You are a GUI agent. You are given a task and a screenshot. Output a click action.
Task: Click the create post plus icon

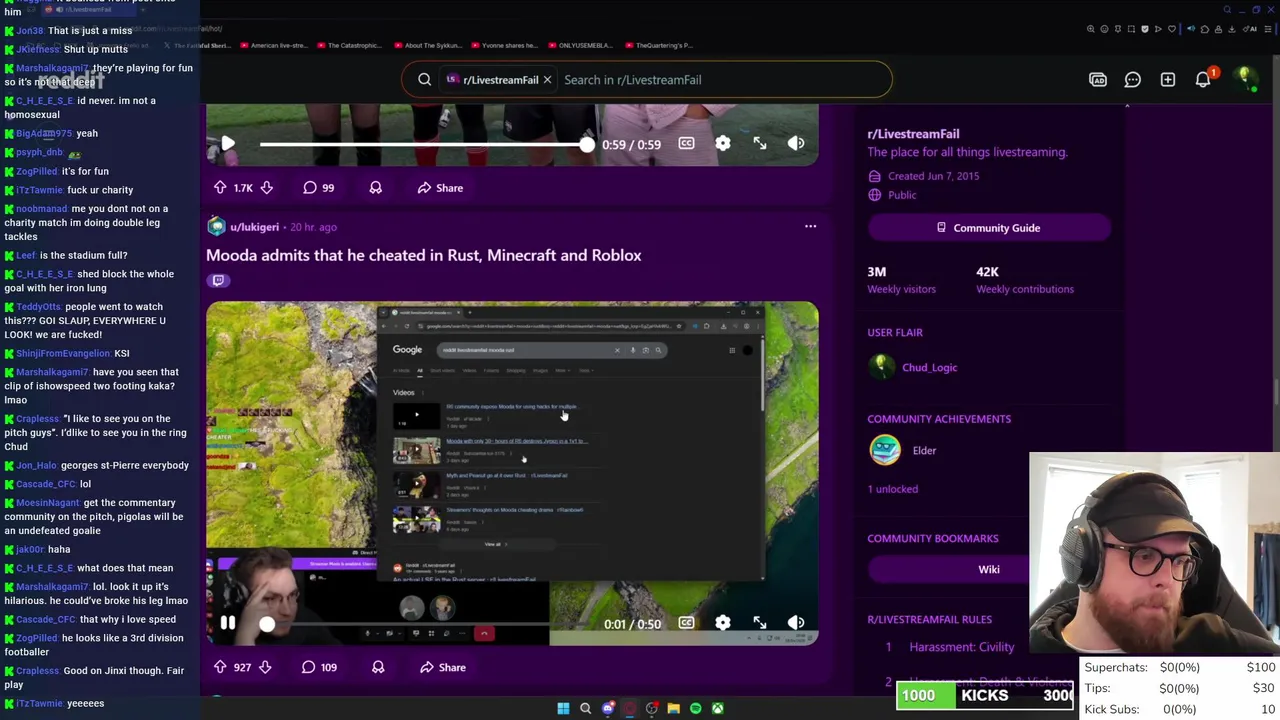pos(1167,80)
